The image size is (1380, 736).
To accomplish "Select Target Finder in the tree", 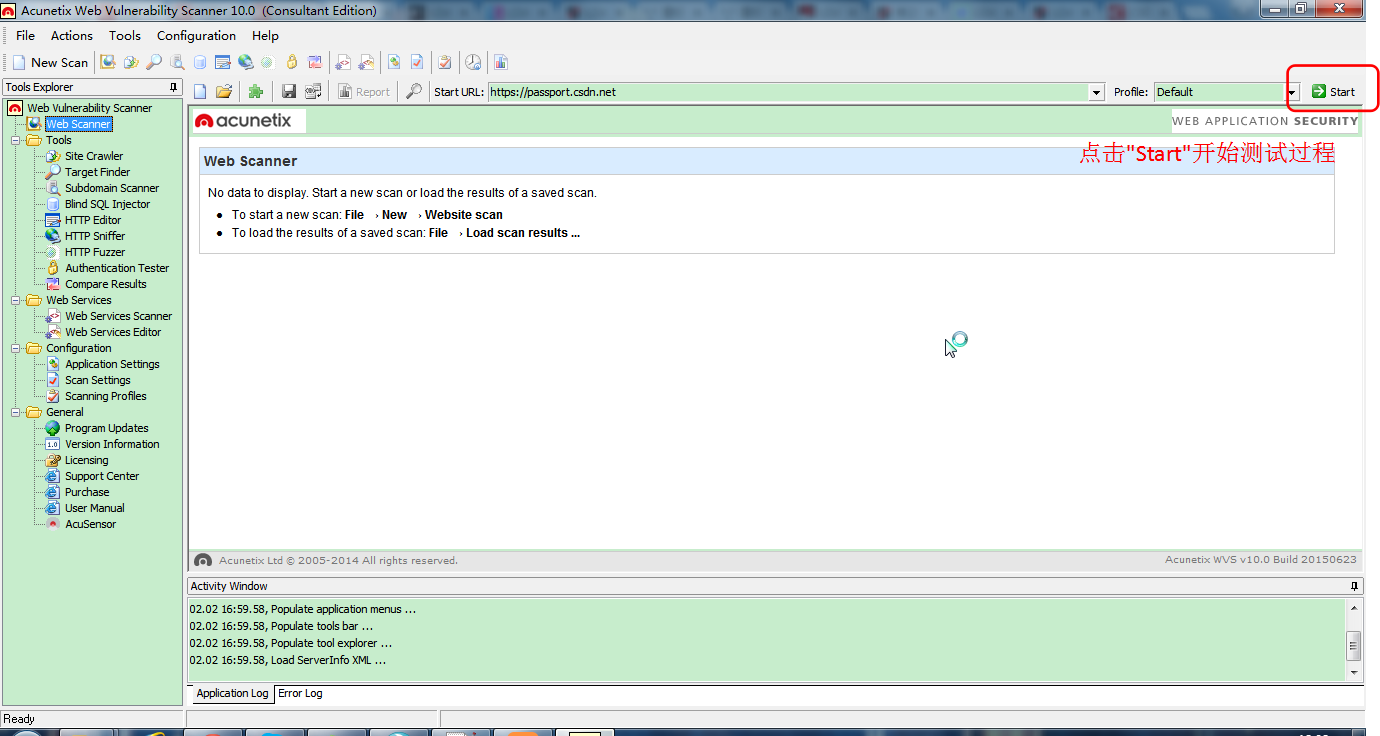I will click(x=97, y=172).
